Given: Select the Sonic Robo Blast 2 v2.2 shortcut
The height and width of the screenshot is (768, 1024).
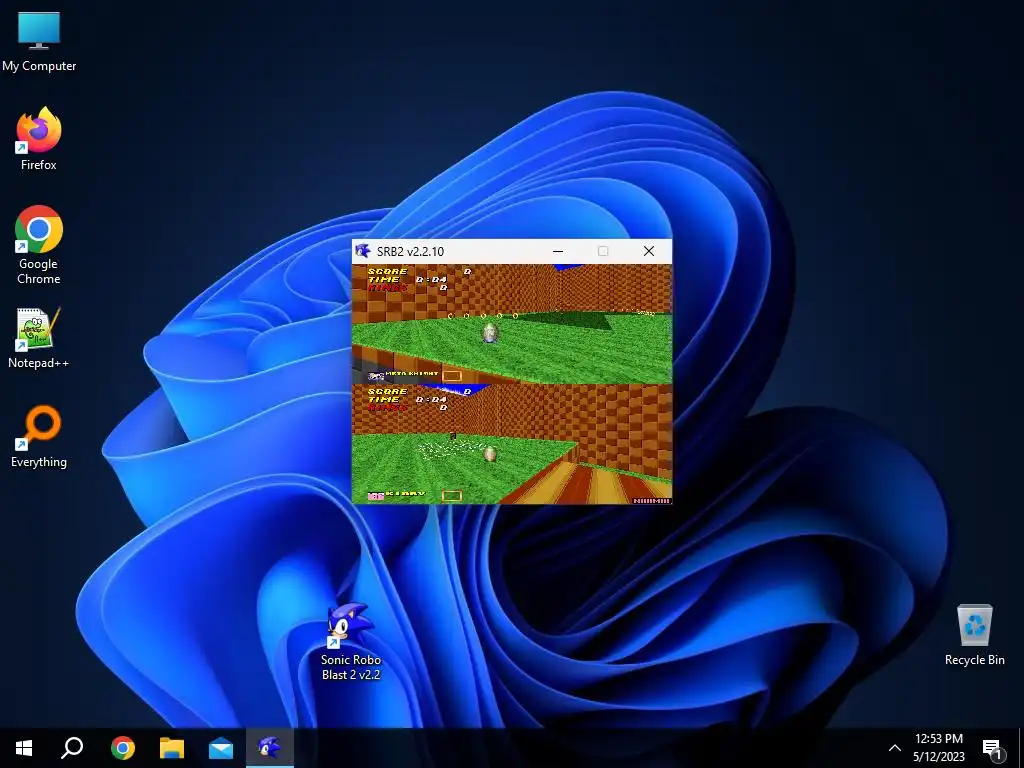Looking at the screenshot, I should point(351,641).
